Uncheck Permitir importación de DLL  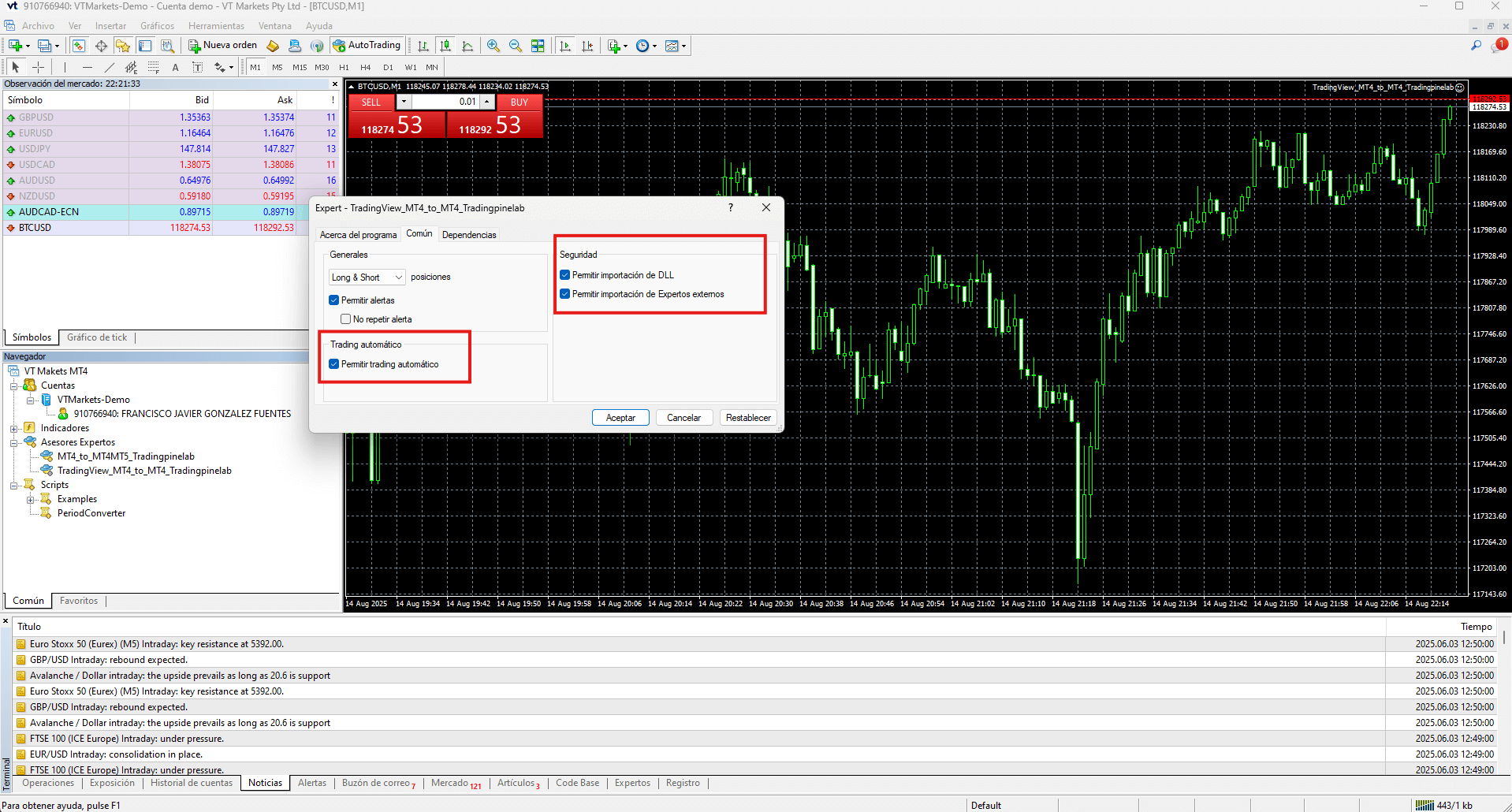565,275
